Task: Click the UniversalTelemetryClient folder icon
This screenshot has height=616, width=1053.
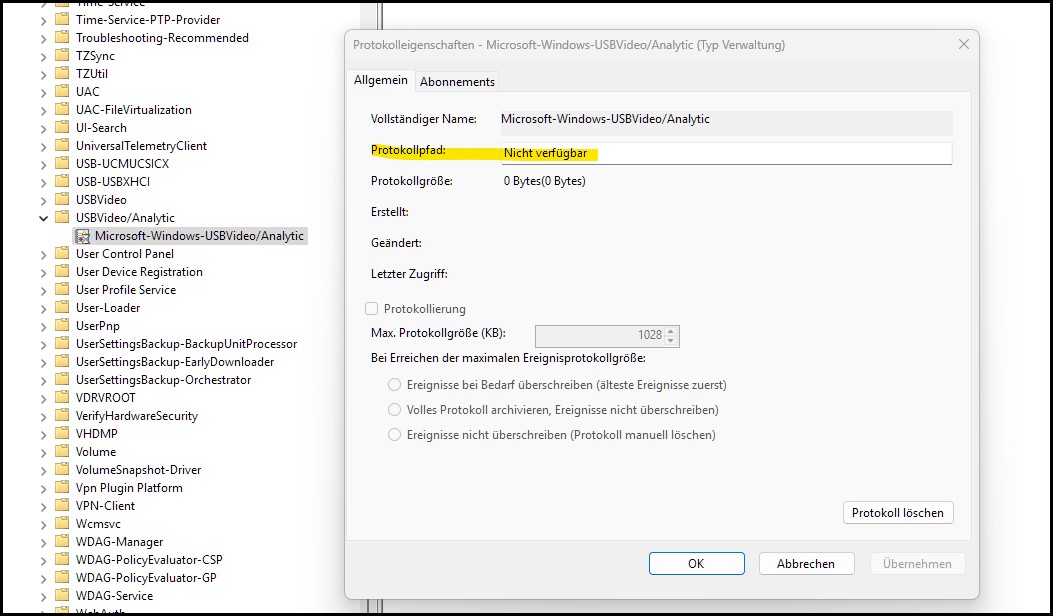Action: pyautogui.click(x=62, y=145)
